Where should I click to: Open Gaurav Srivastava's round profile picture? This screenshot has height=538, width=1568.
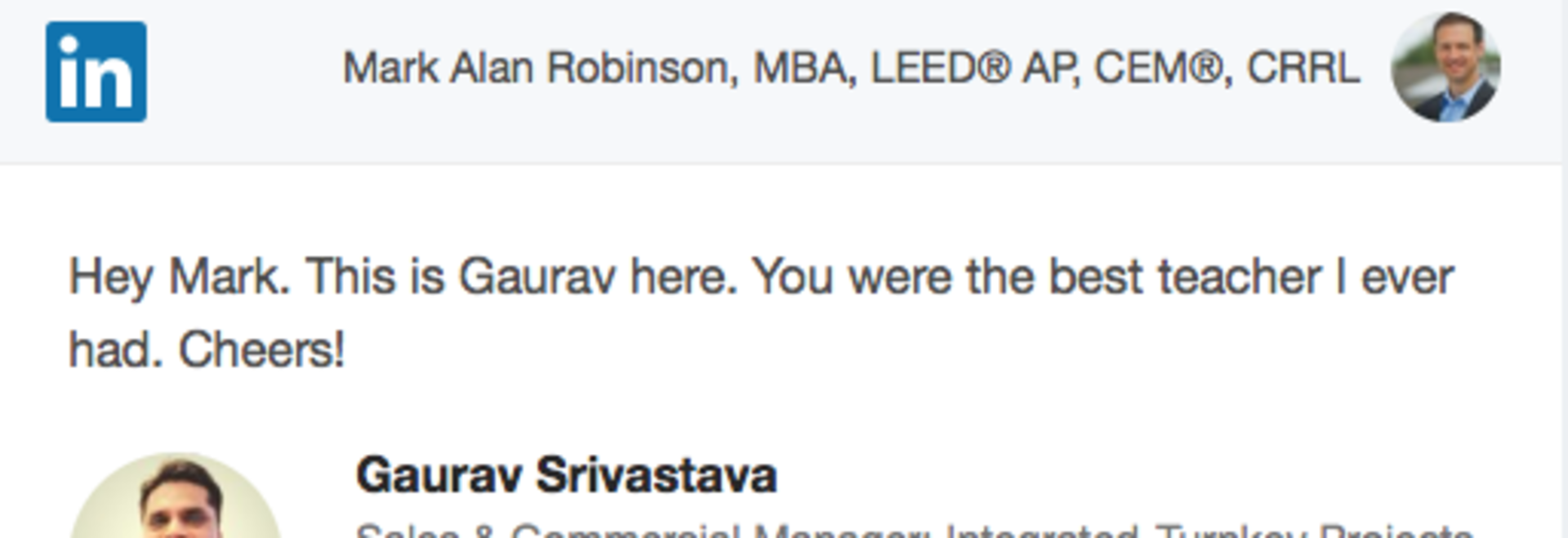pos(176,496)
